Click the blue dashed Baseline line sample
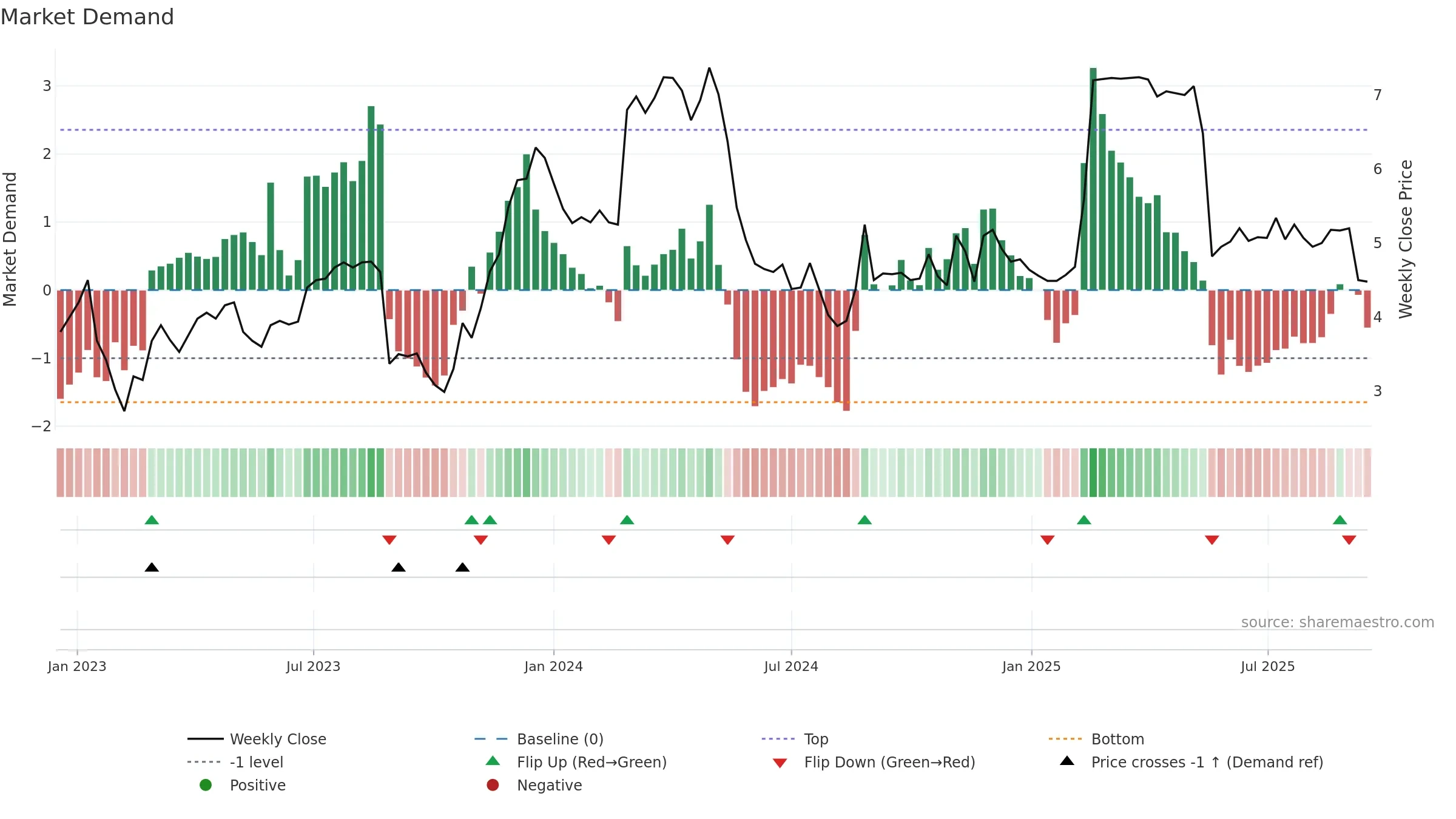Viewport: 1456px width, 819px height. (x=491, y=739)
